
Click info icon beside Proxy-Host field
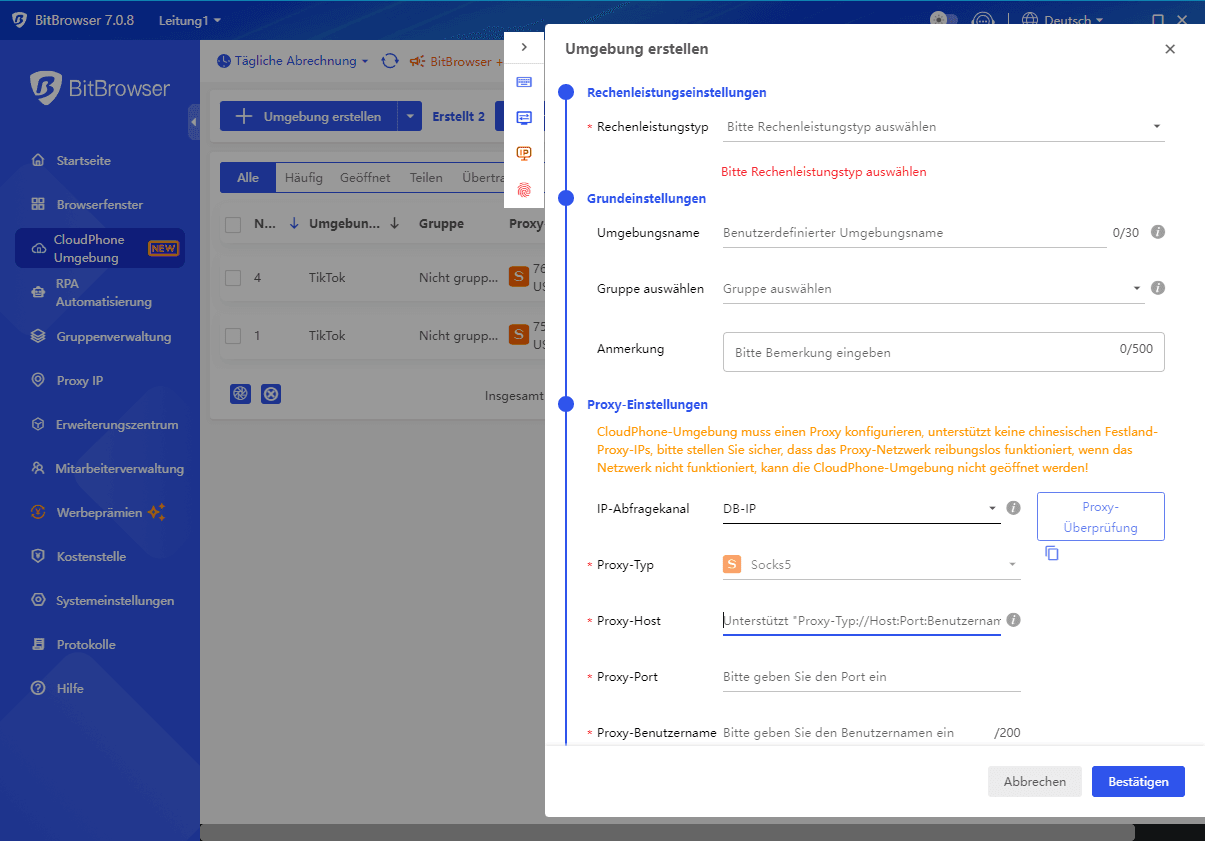point(1013,620)
